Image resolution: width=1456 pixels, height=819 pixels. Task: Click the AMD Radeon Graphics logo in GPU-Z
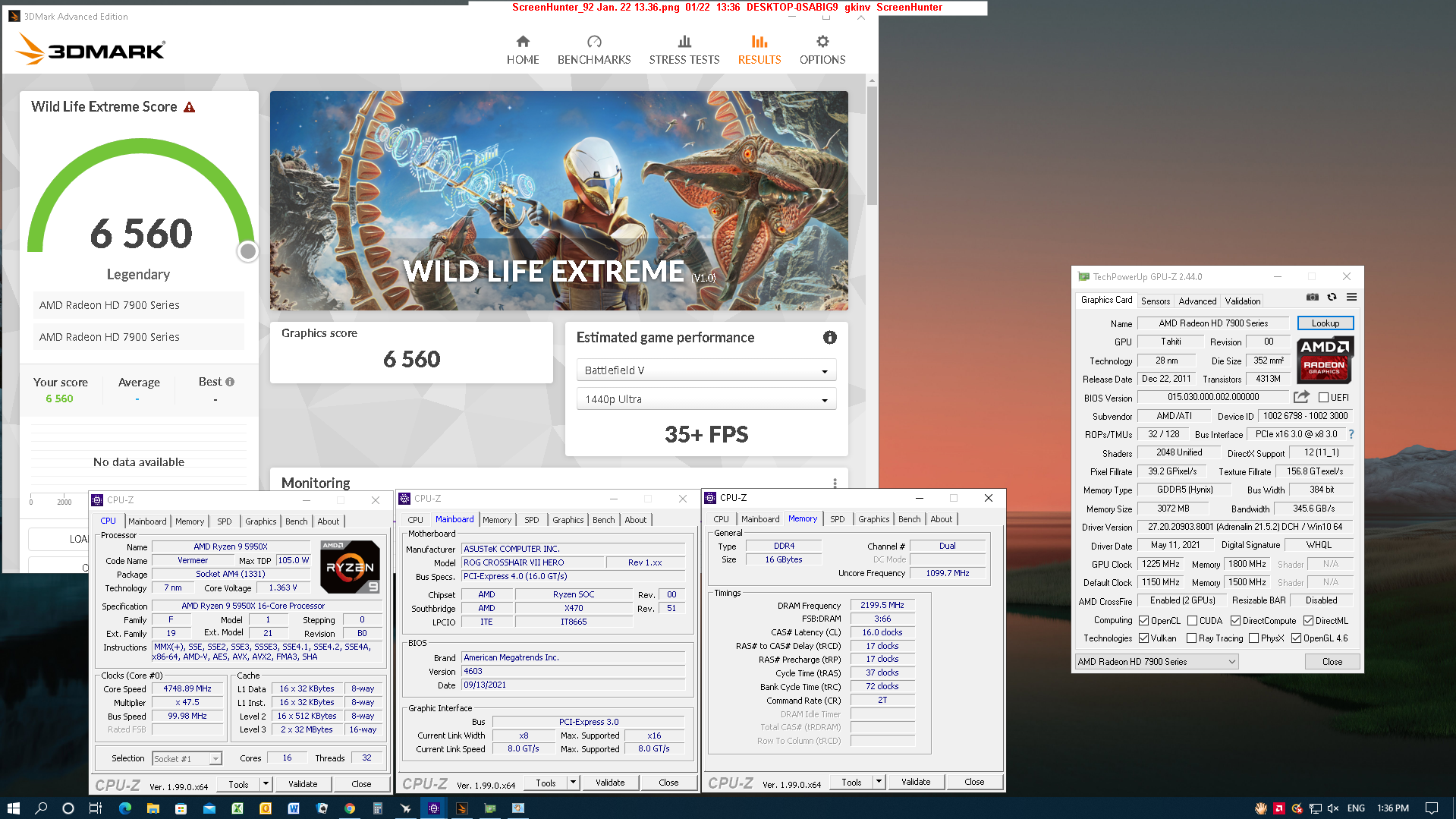[x=1325, y=360]
